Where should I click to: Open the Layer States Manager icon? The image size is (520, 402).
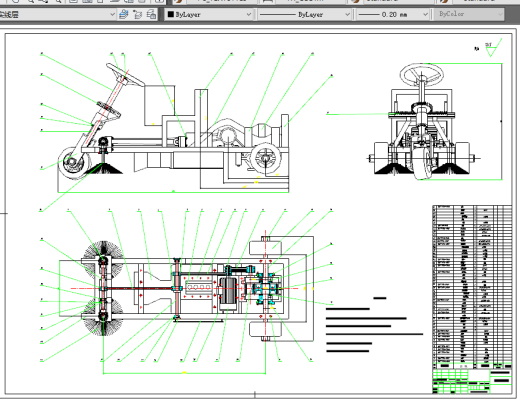(x=151, y=14)
